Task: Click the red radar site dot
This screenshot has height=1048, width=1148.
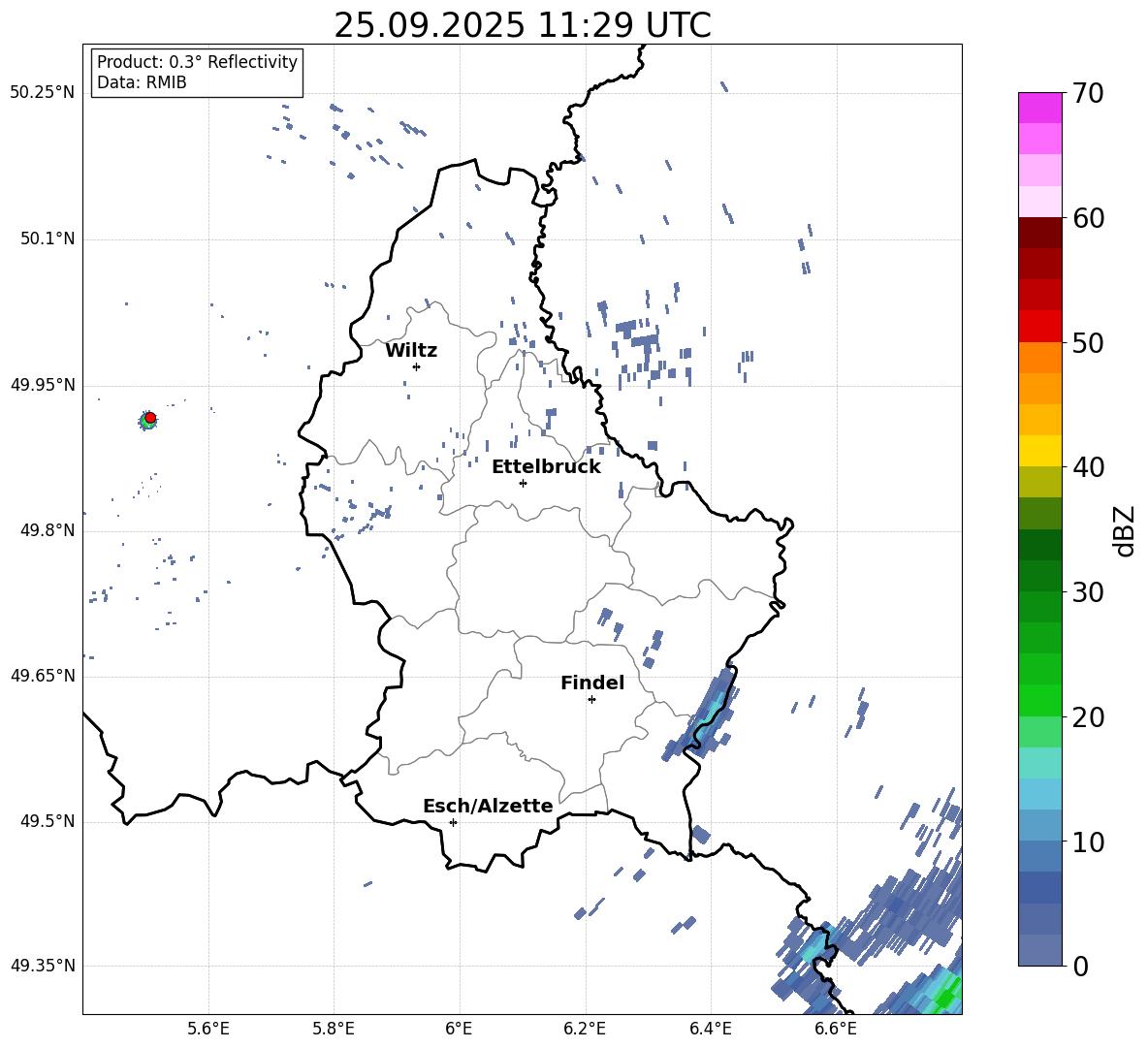Action: [150, 418]
